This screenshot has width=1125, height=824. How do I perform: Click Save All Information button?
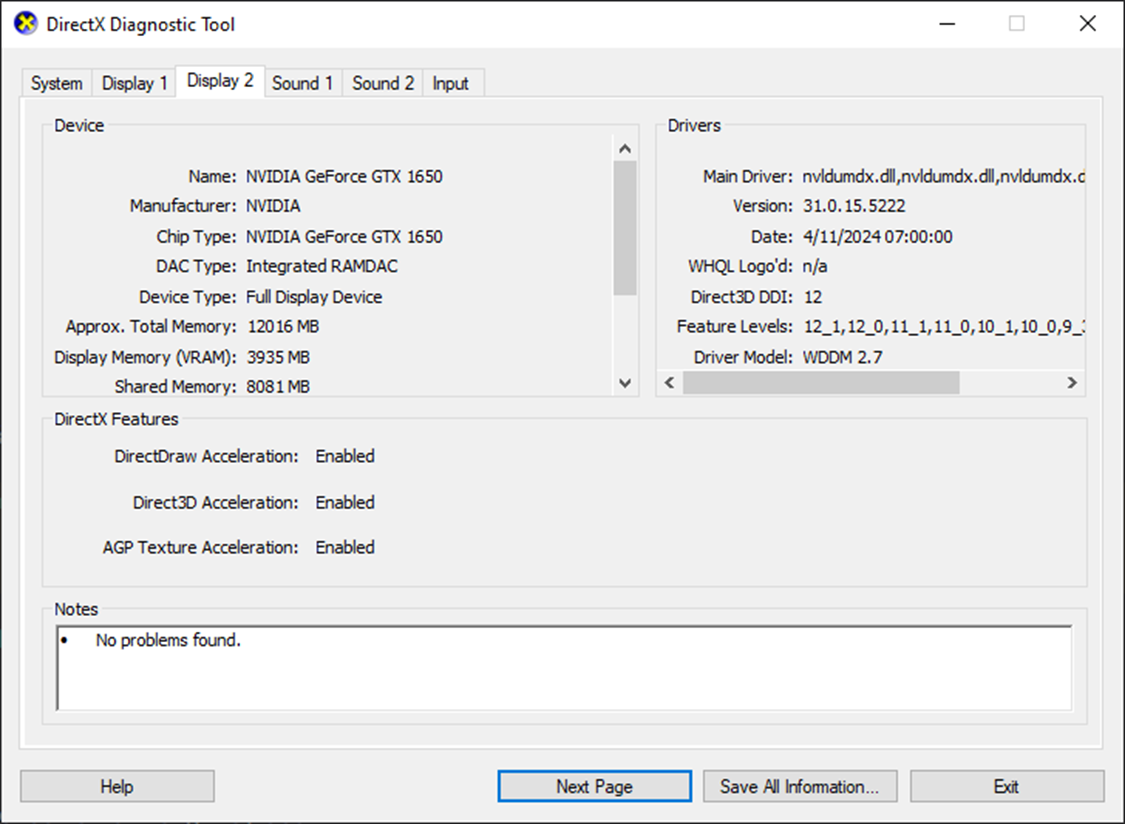tap(800, 787)
